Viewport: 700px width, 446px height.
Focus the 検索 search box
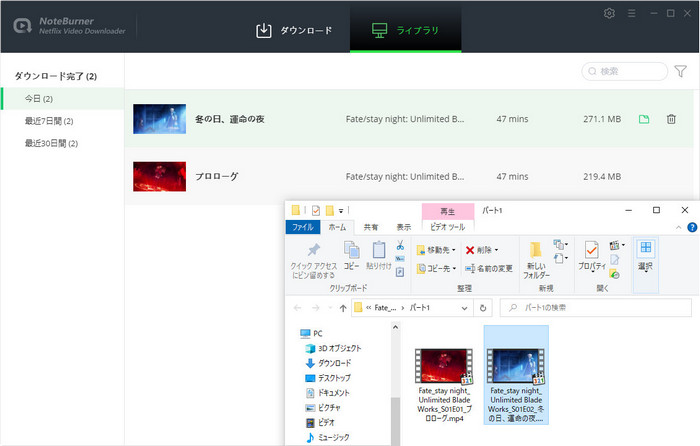pos(625,71)
